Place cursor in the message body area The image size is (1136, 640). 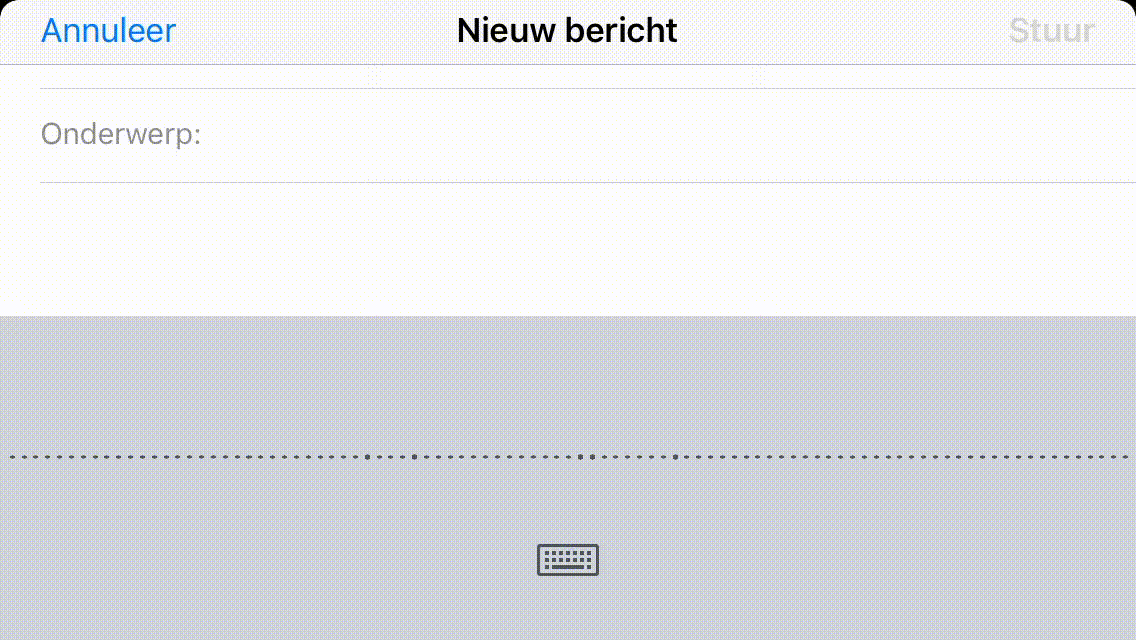pos(568,249)
